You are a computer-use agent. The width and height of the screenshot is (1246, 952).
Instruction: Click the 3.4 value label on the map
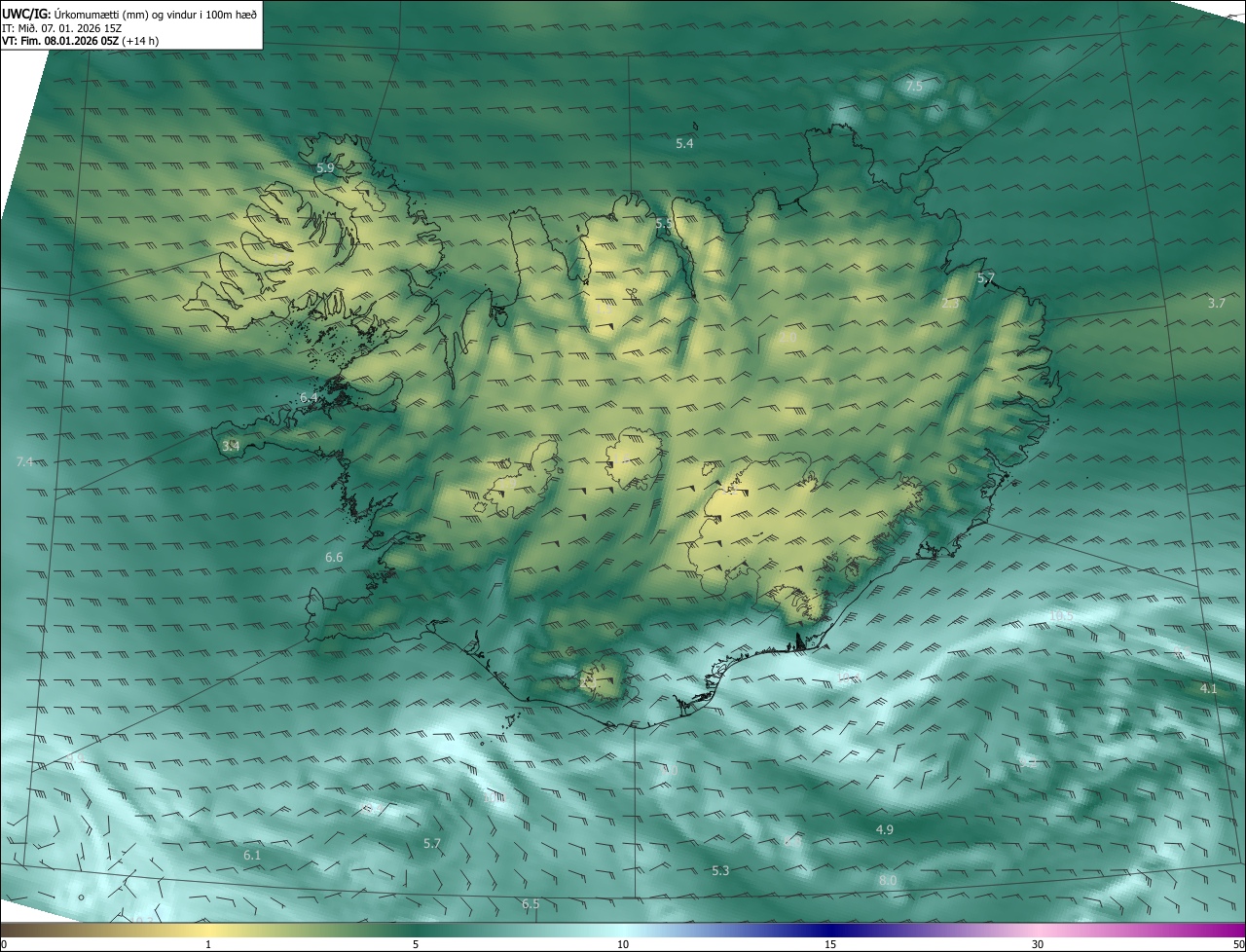[x=231, y=446]
